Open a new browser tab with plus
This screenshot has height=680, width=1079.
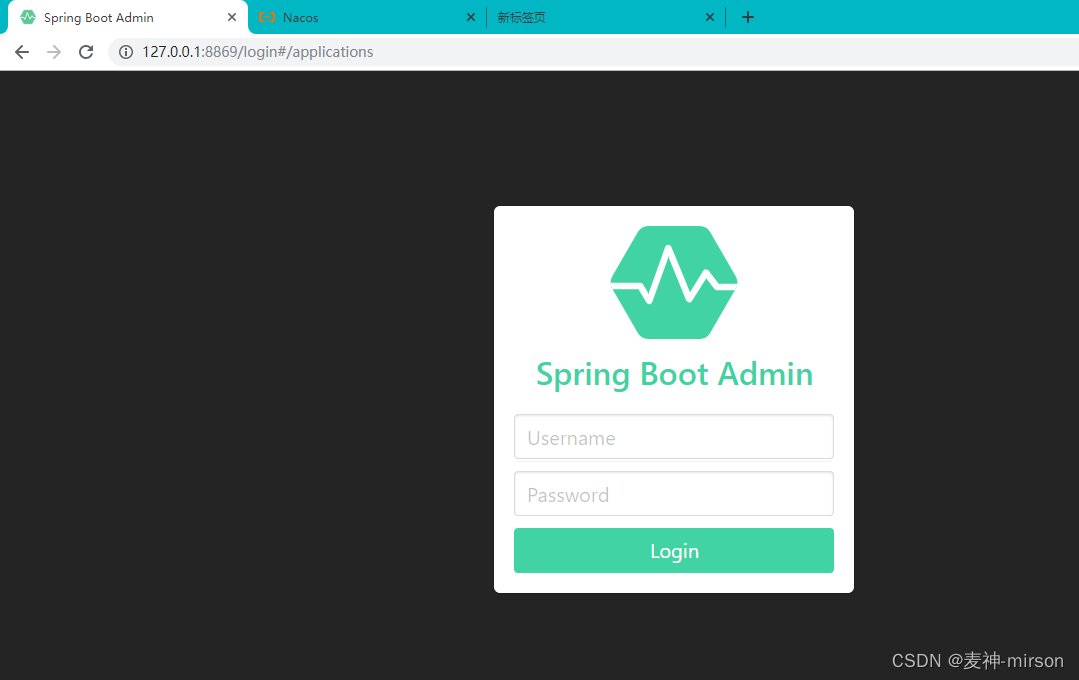click(748, 17)
